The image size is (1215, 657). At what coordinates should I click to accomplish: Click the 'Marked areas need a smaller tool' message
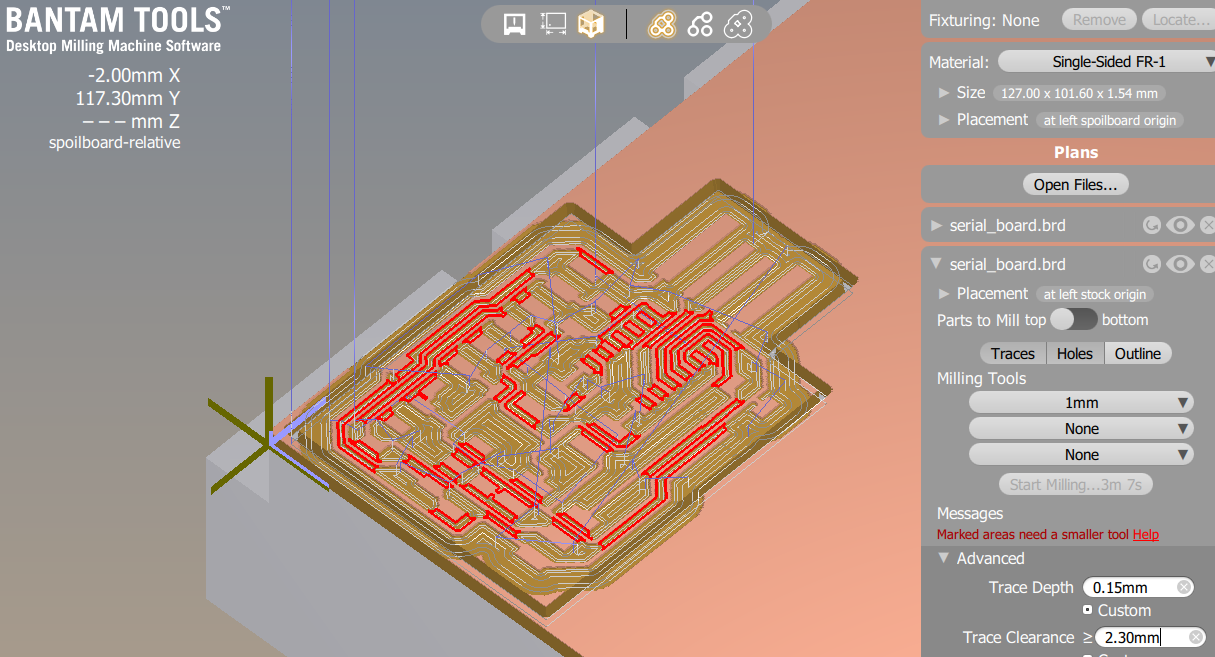click(x=1033, y=535)
